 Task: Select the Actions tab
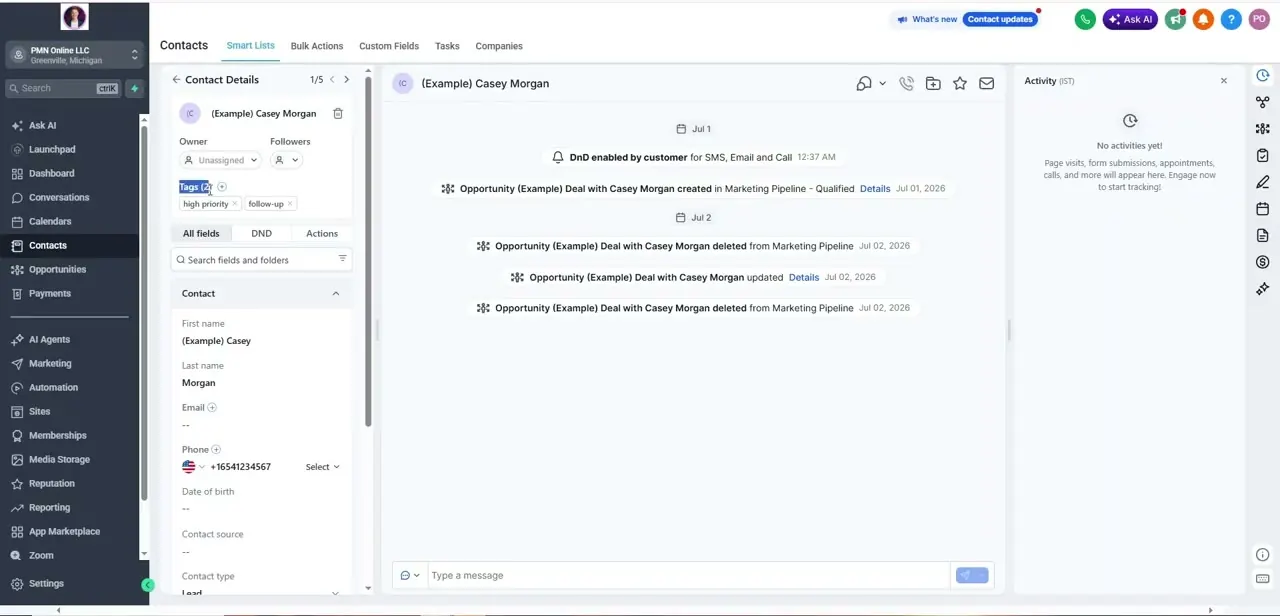tap(322, 234)
